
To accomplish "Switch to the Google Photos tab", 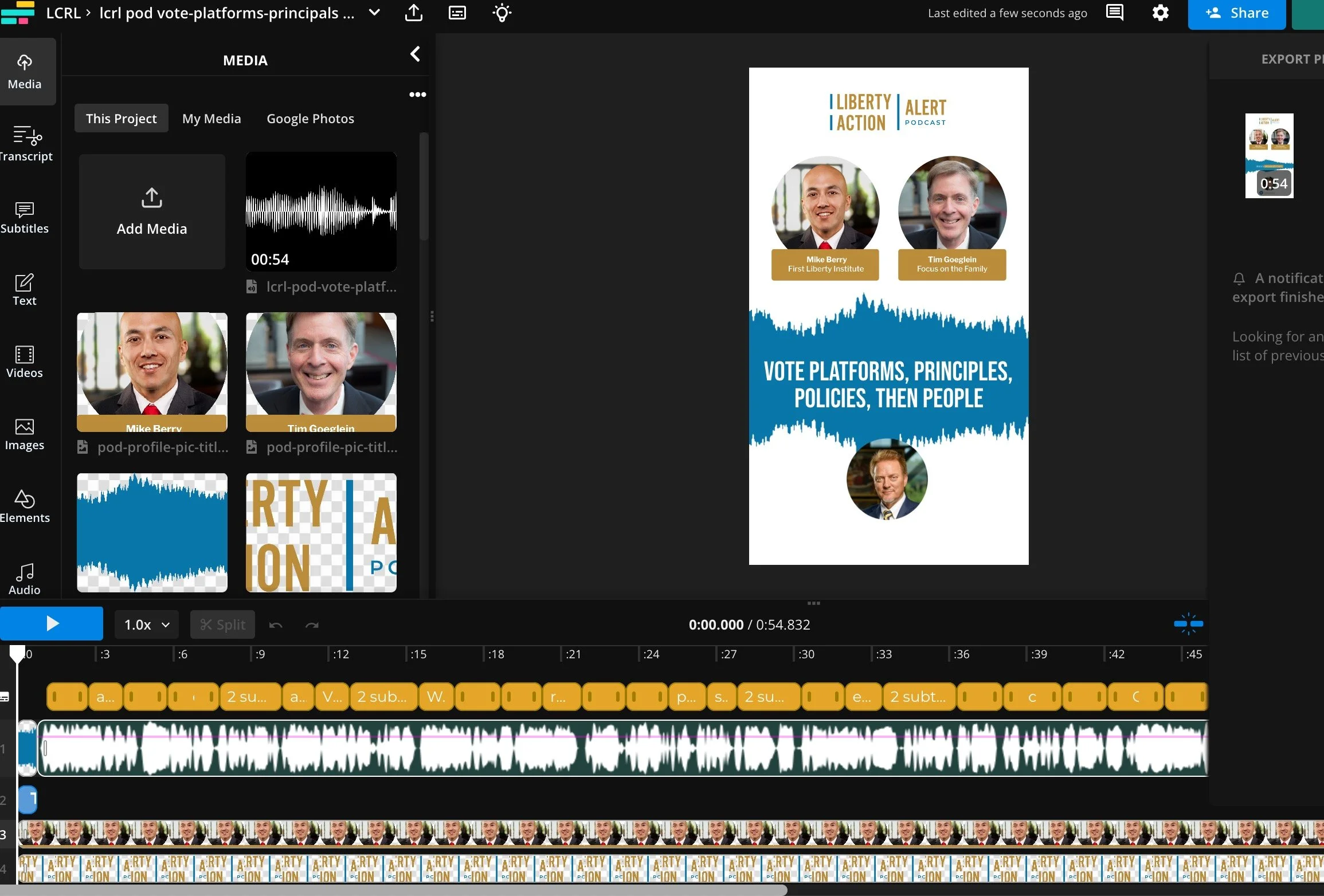I will click(x=310, y=118).
